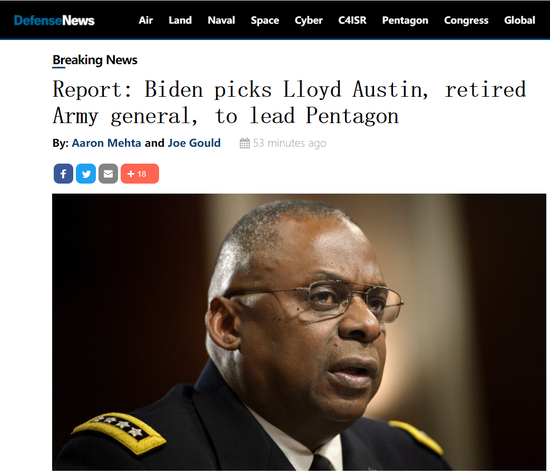This screenshot has width=550, height=474.
Task: Open author Aaron Mehta's profile link
Action: pyautogui.click(x=107, y=143)
